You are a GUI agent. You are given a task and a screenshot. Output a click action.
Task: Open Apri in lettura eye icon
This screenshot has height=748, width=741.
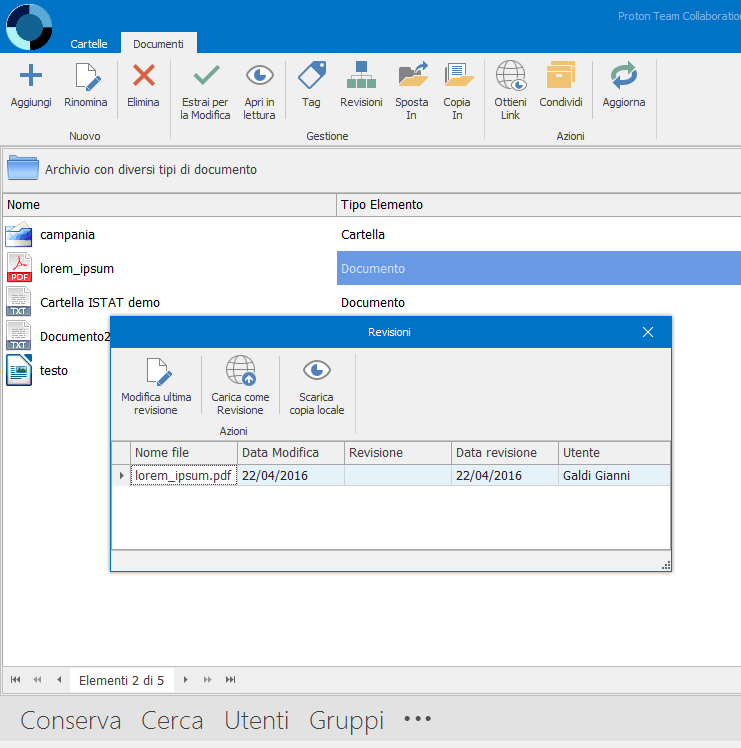click(x=260, y=75)
